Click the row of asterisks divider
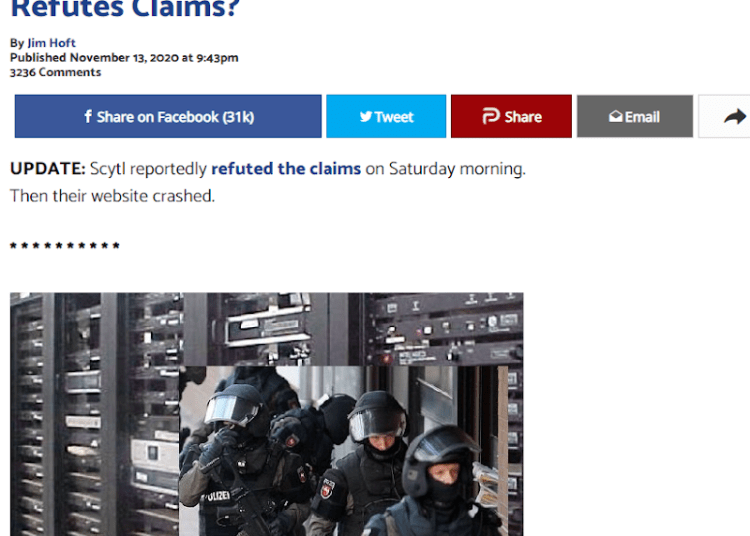Image resolution: width=750 pixels, height=536 pixels. point(65,245)
